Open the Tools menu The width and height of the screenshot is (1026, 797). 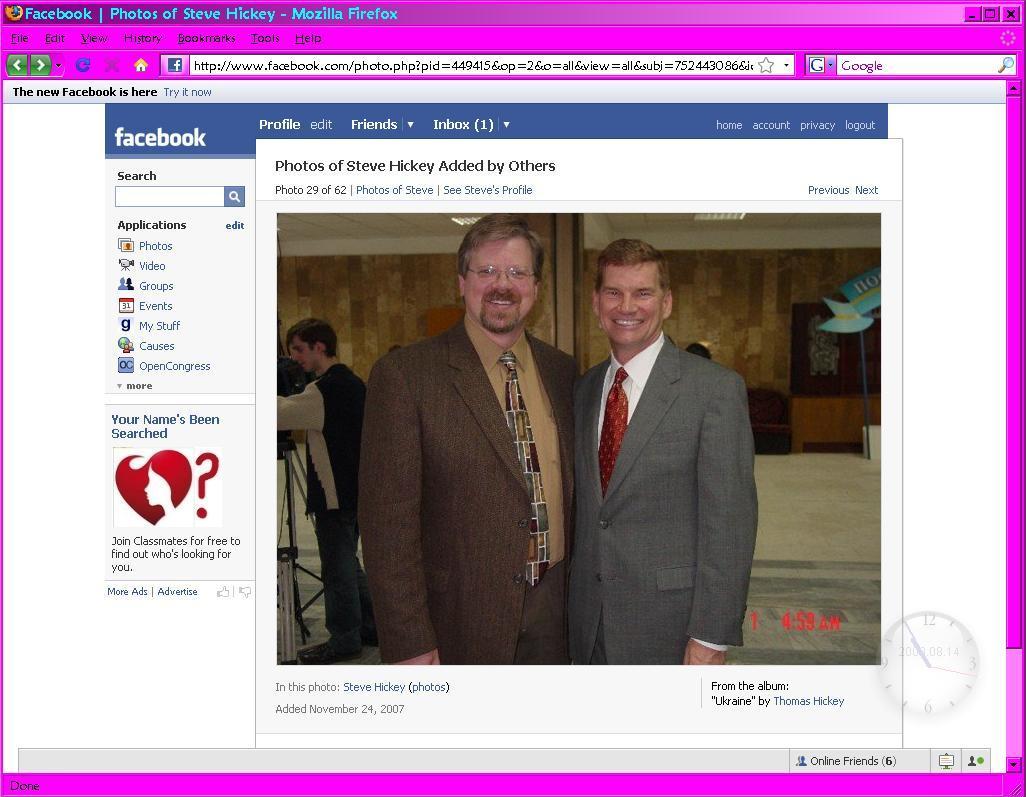click(265, 39)
